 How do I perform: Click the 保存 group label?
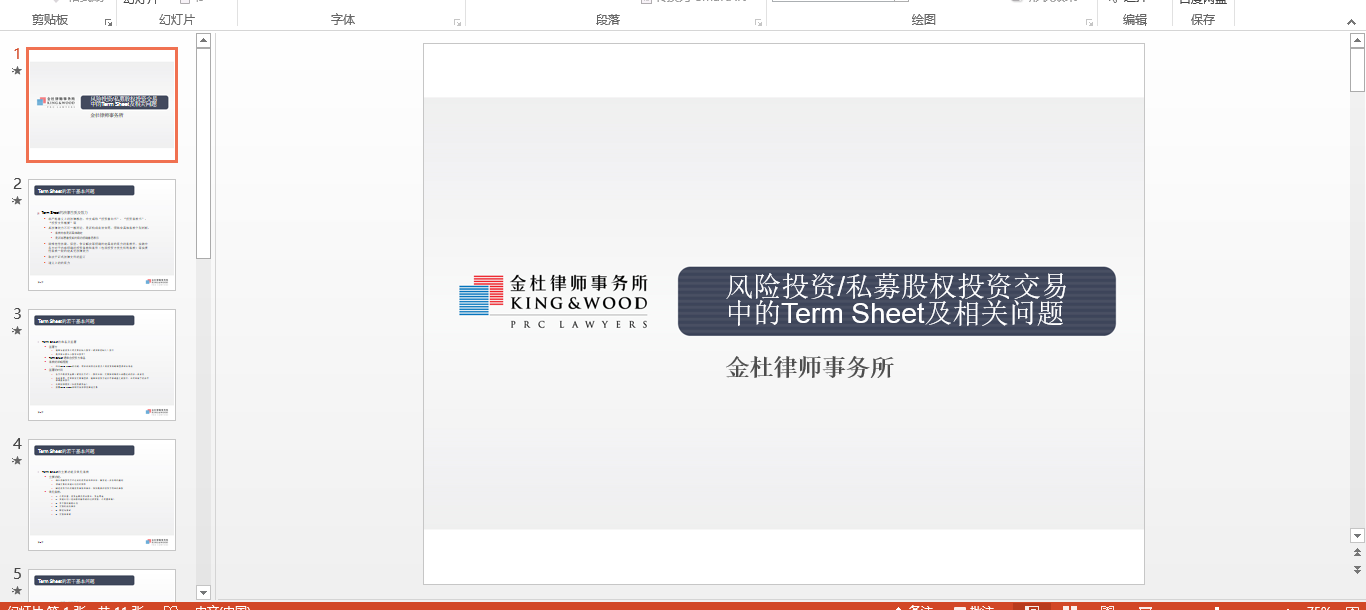point(1203,20)
